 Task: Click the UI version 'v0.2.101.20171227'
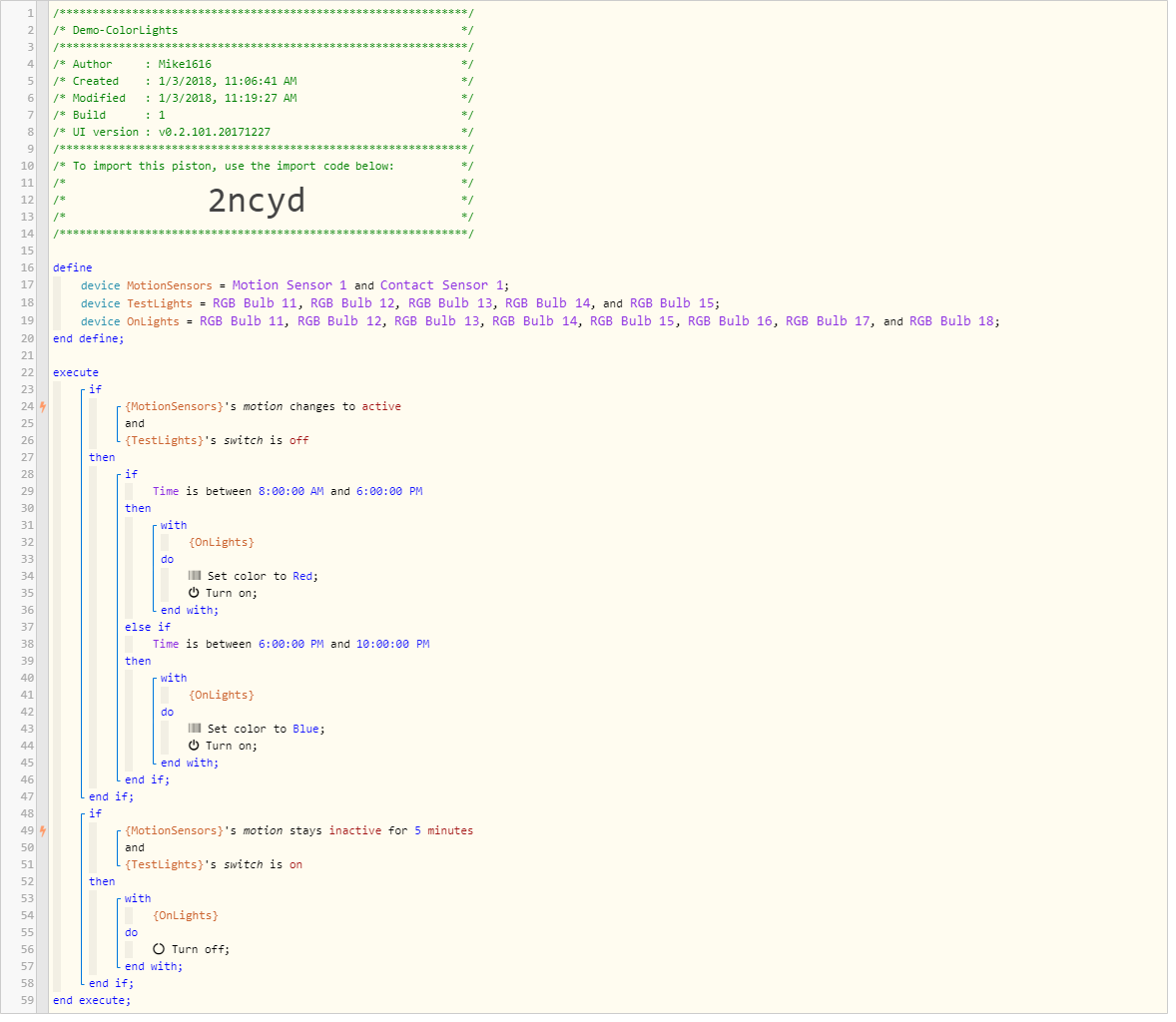click(x=216, y=133)
